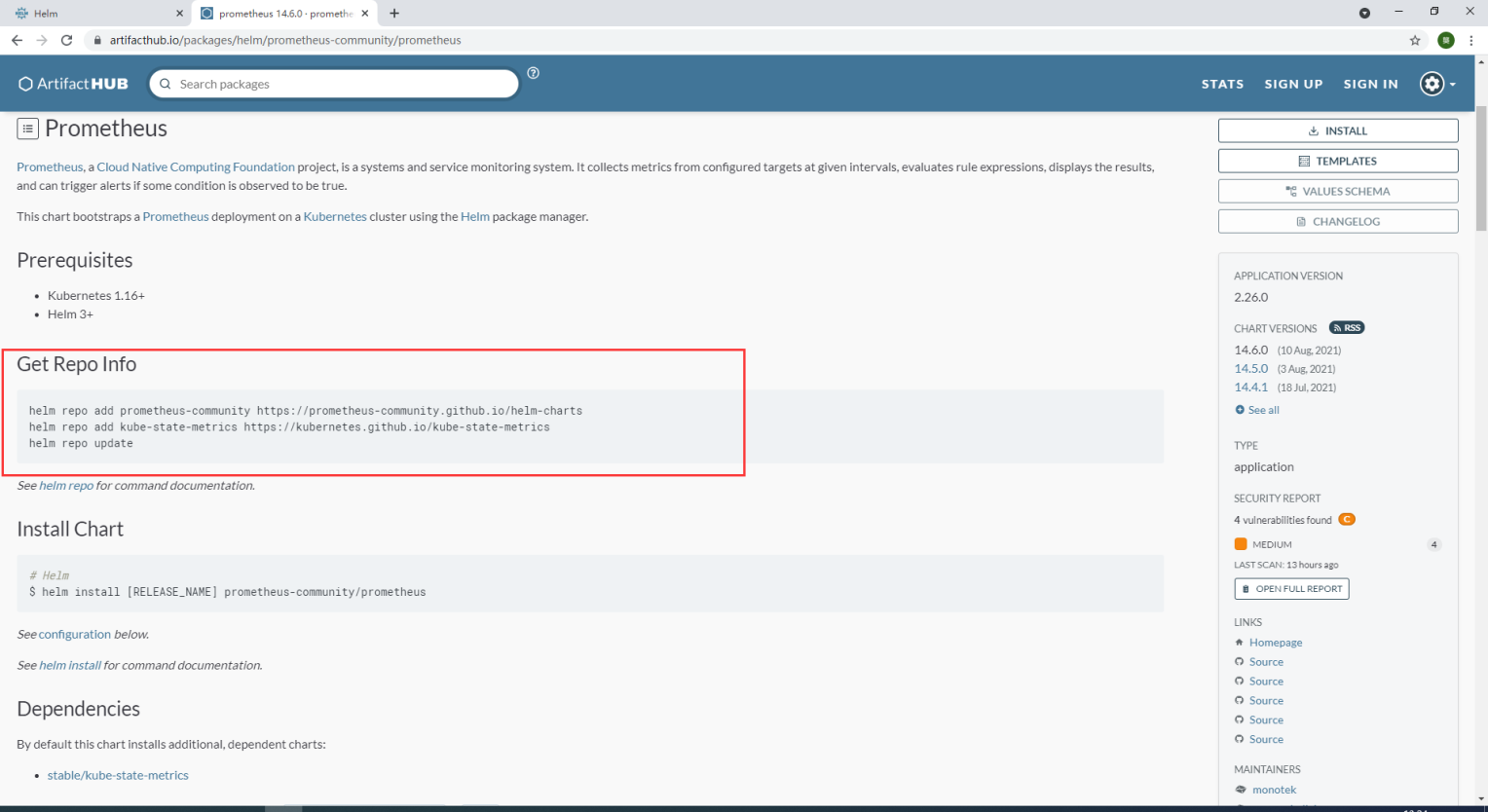1488x812 pixels.
Task: Click the helm install command line
Action: tap(228, 592)
